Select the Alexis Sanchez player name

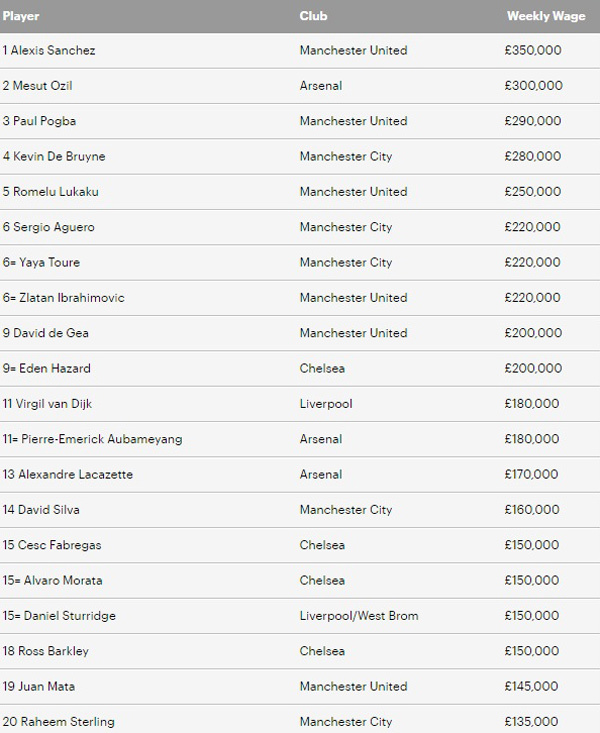click(x=54, y=50)
